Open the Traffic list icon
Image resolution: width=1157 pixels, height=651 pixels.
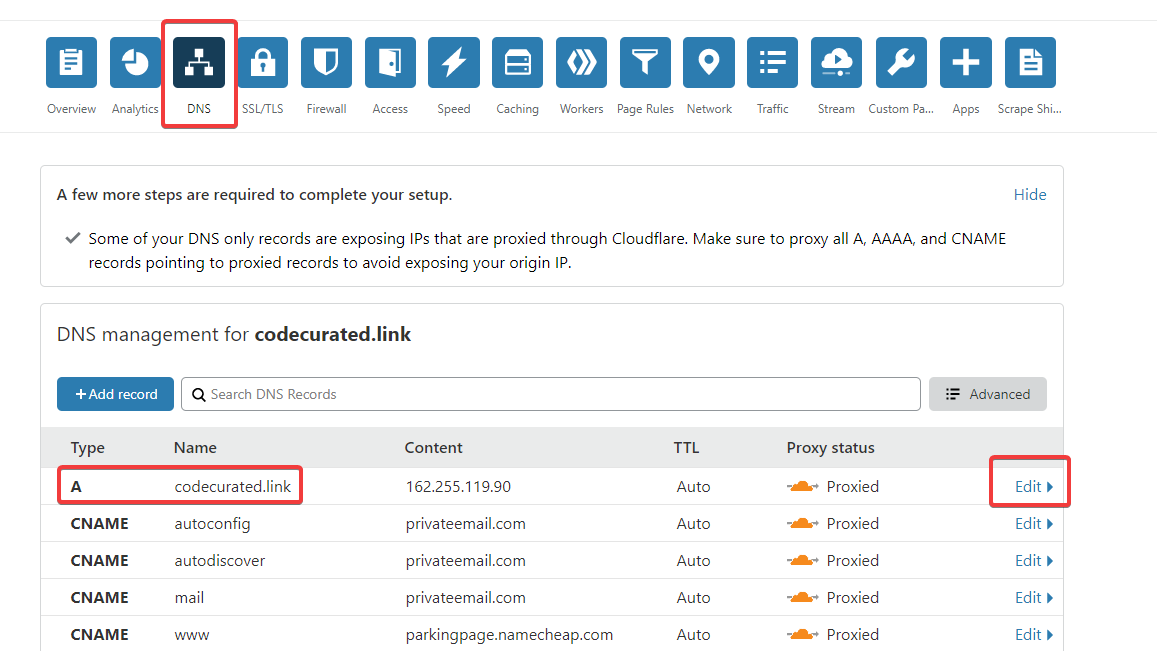pyautogui.click(x=773, y=62)
